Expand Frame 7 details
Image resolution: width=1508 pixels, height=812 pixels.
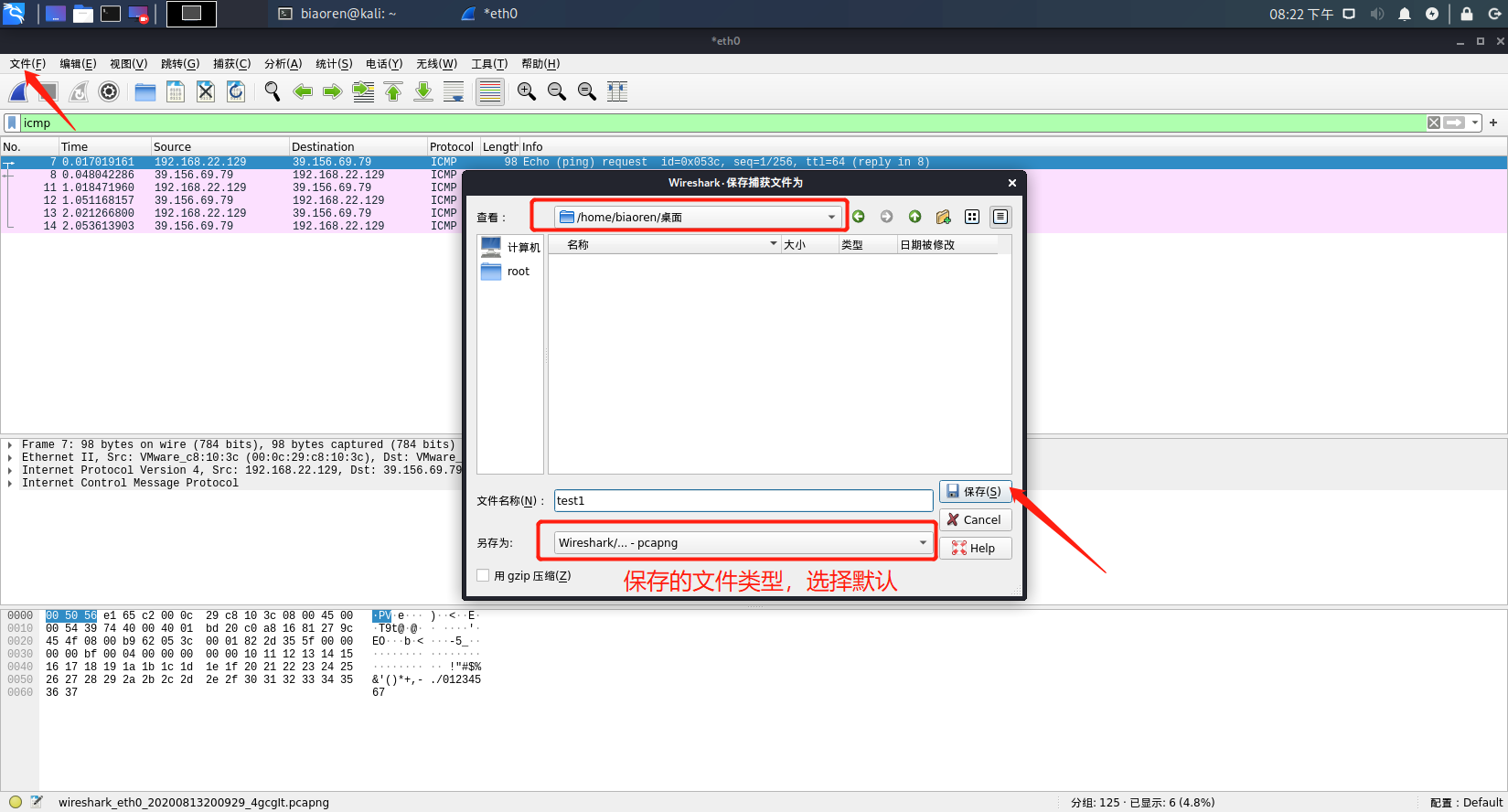10,444
